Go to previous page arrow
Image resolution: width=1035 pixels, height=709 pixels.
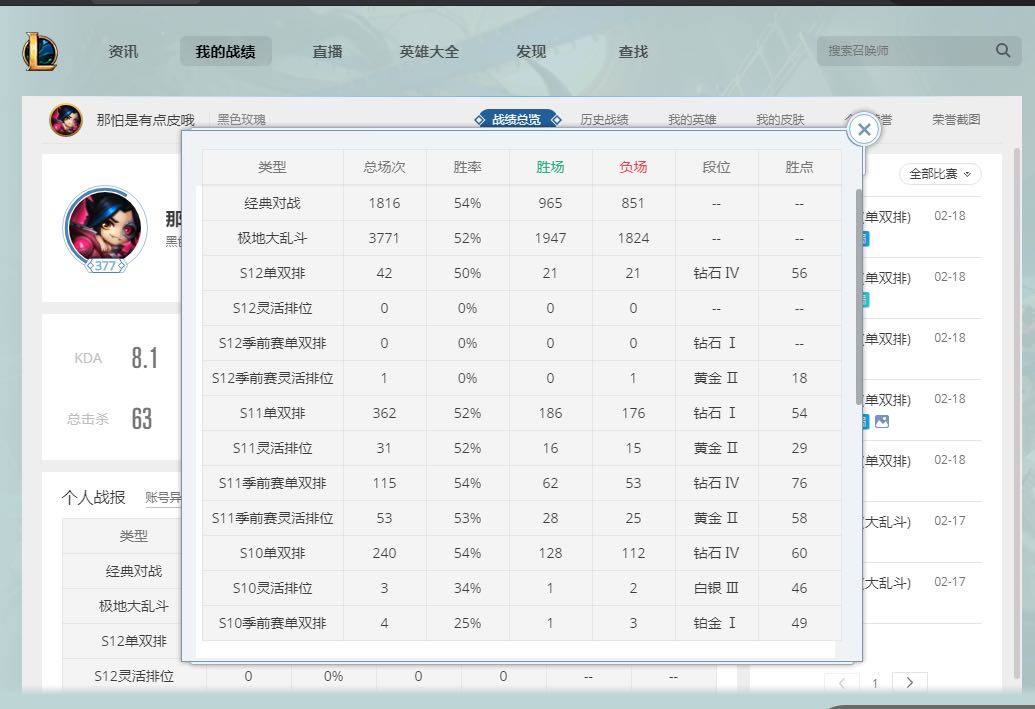841,682
